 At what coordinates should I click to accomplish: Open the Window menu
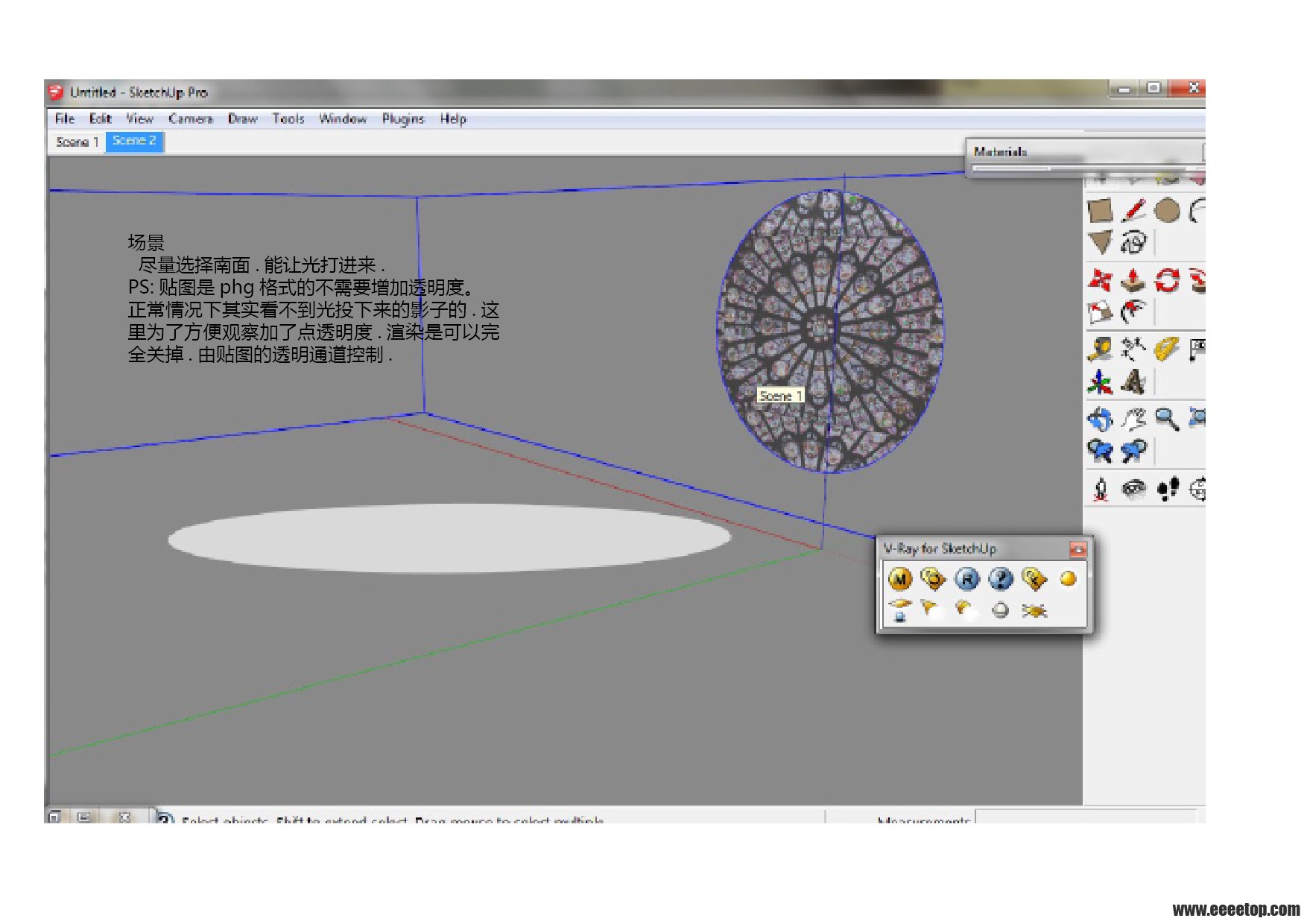pyautogui.click(x=343, y=118)
